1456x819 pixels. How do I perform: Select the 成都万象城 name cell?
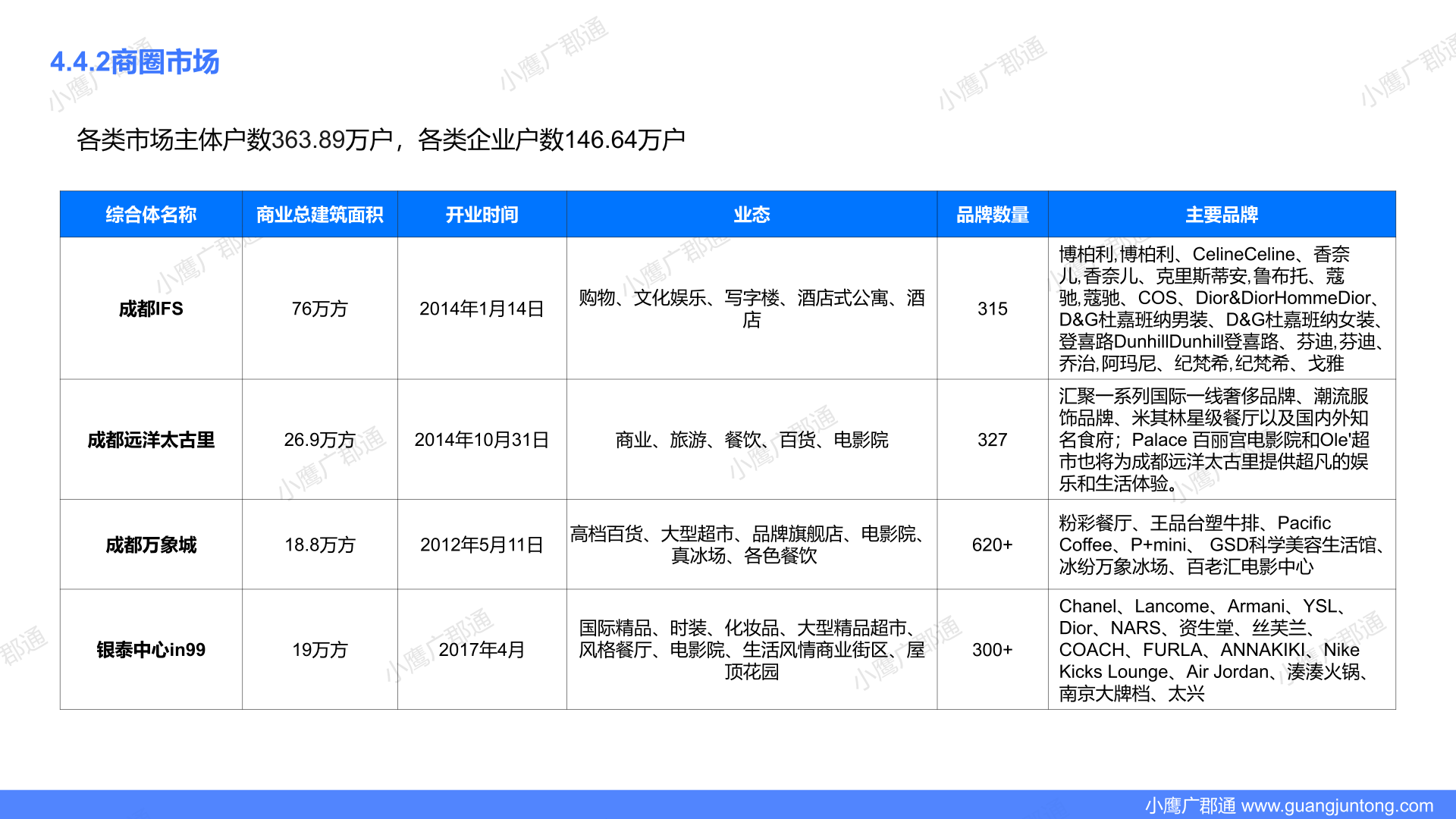(x=151, y=544)
